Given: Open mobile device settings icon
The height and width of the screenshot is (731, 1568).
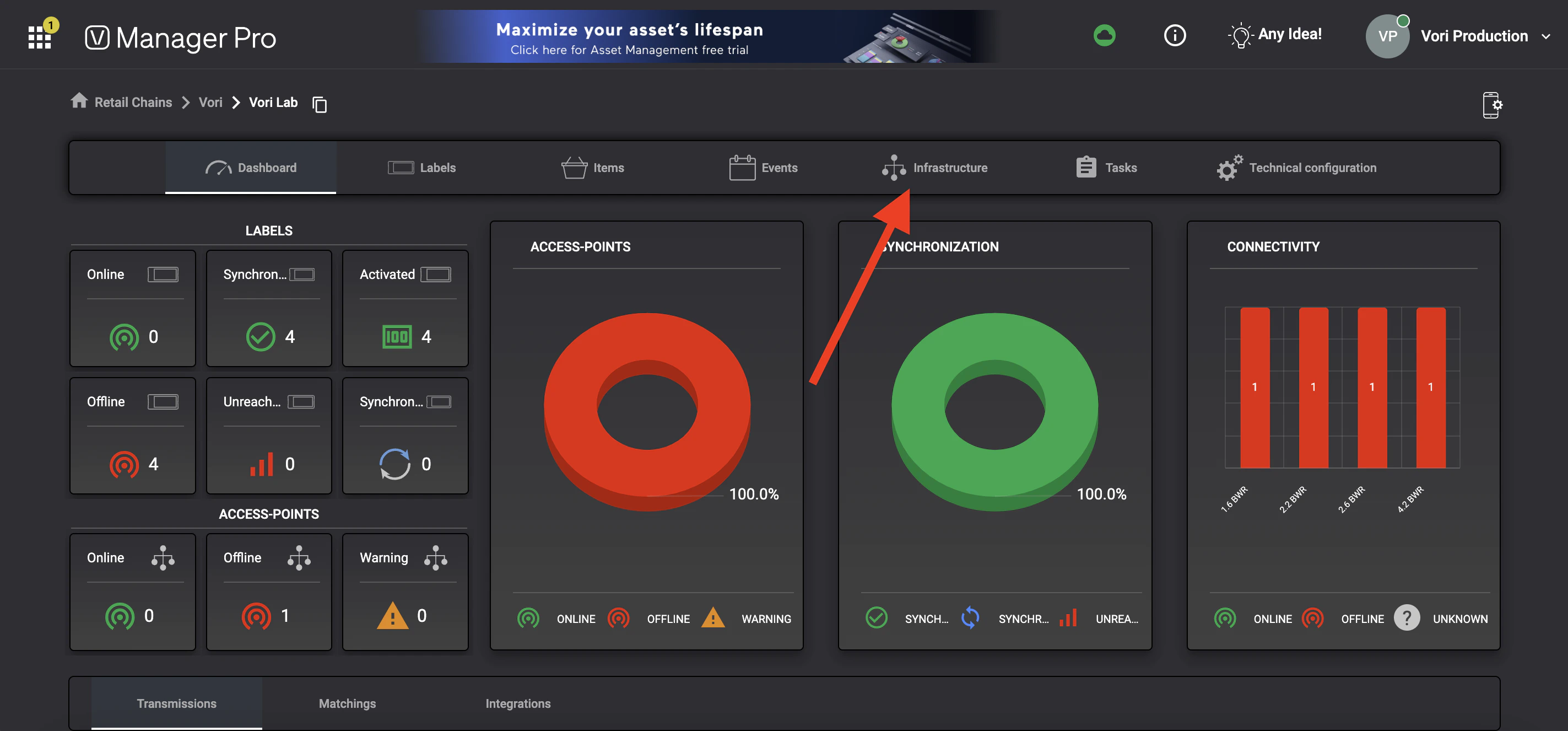Looking at the screenshot, I should pyautogui.click(x=1491, y=105).
